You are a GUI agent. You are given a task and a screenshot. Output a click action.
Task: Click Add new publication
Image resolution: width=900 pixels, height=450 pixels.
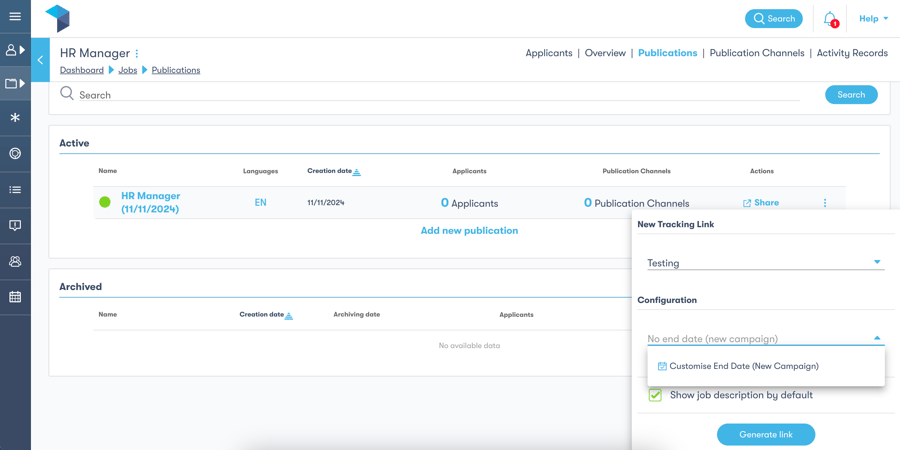coord(470,231)
